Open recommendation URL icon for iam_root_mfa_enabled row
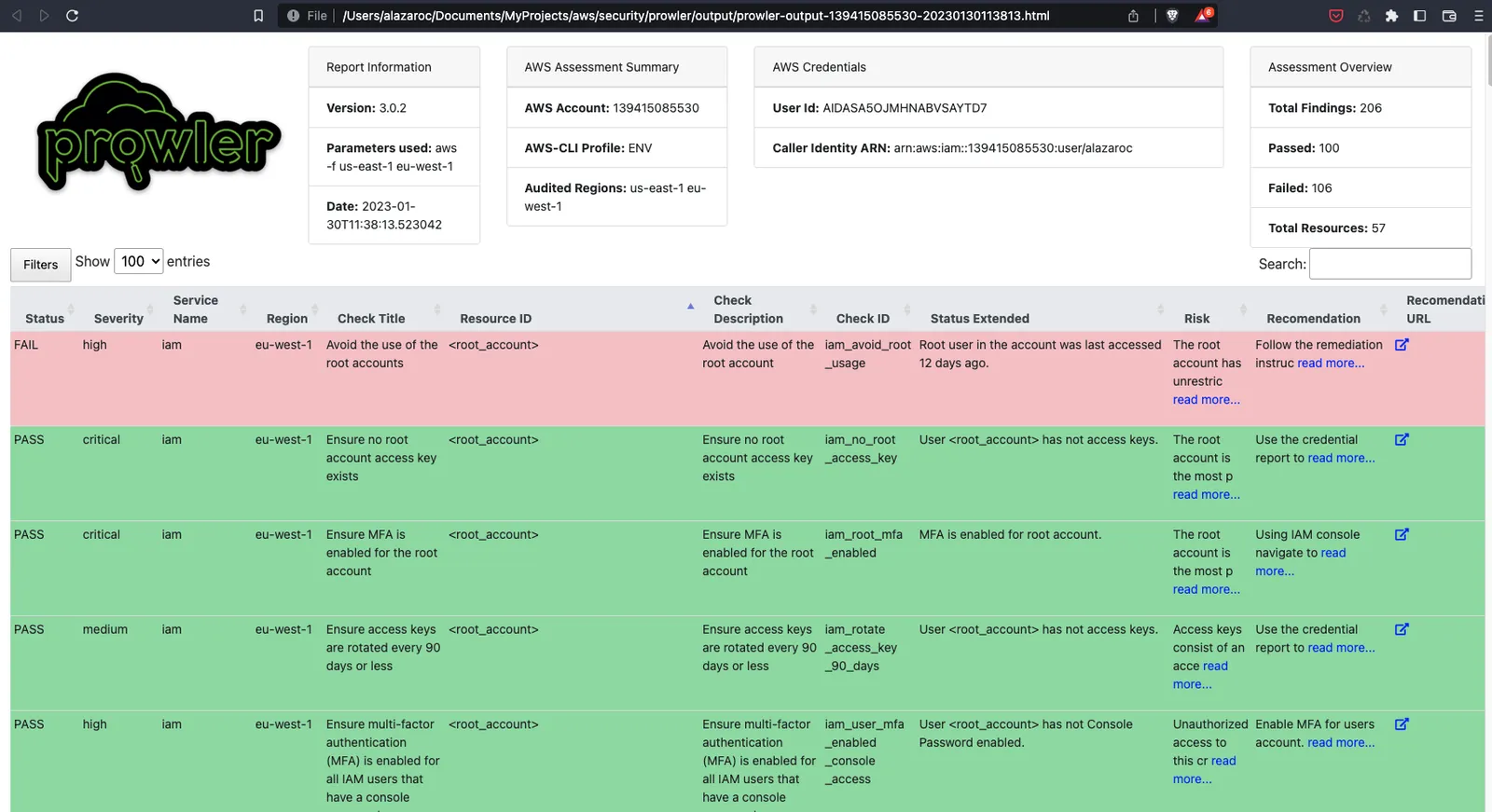This screenshot has width=1492, height=812. click(1402, 534)
